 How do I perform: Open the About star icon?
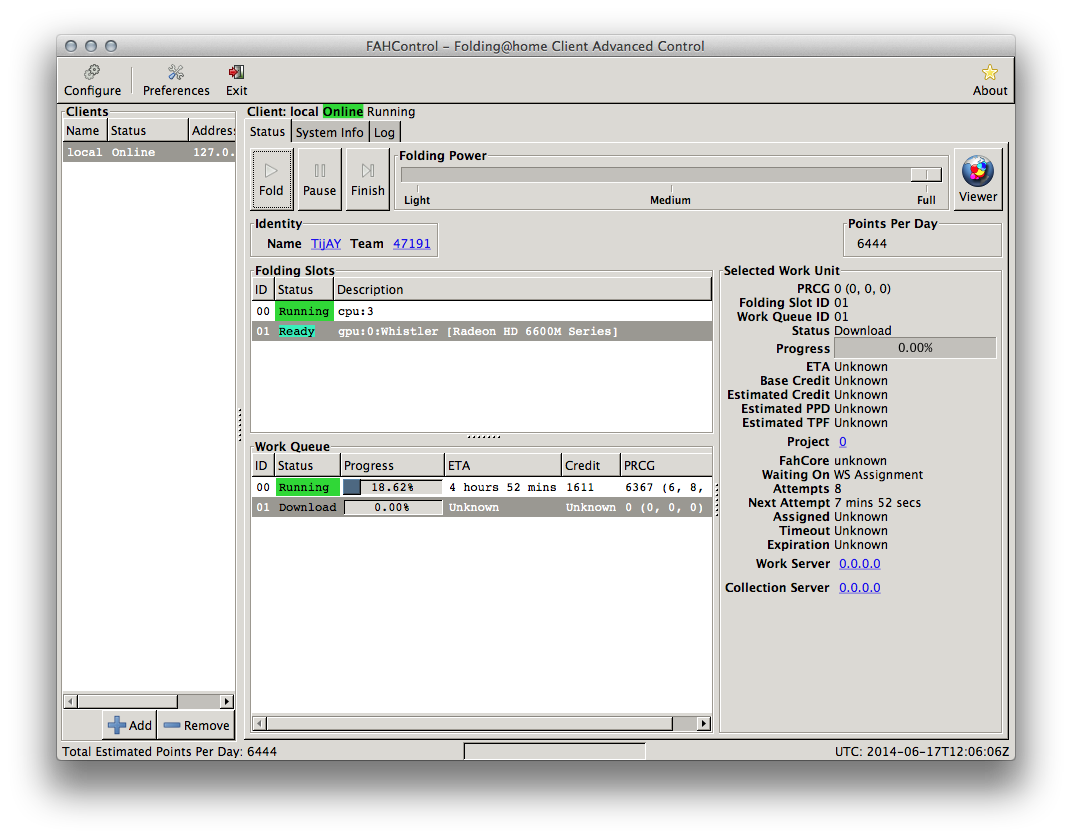pos(989,81)
